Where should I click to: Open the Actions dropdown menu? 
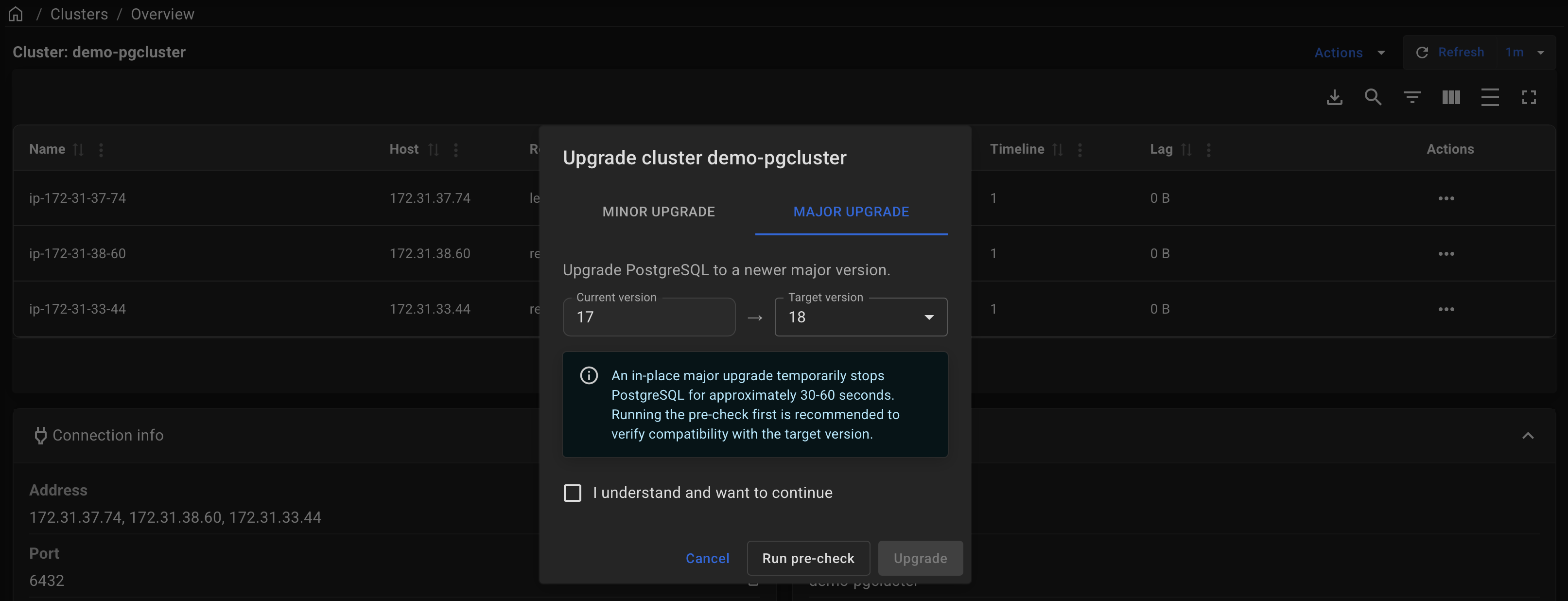[x=1349, y=53]
